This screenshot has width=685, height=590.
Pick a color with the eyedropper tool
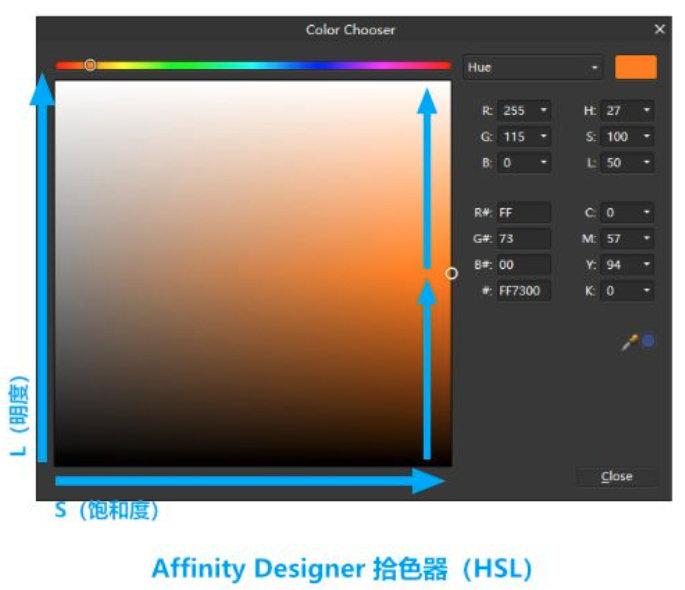pos(629,343)
